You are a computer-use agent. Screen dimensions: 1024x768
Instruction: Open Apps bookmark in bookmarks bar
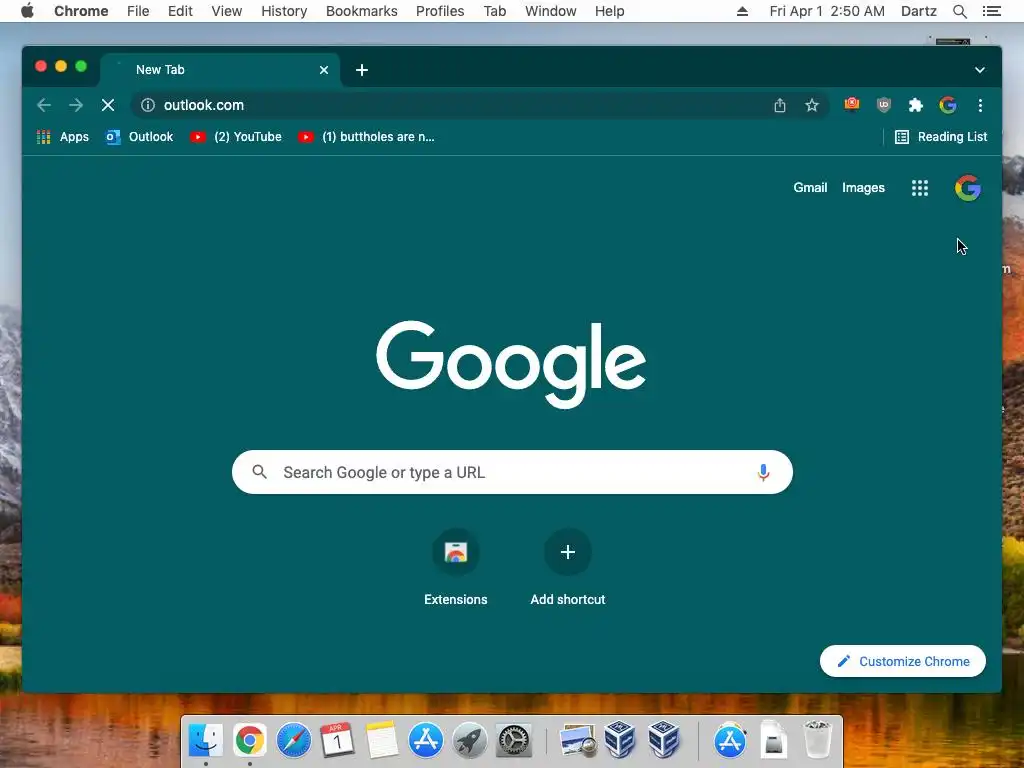(63, 136)
